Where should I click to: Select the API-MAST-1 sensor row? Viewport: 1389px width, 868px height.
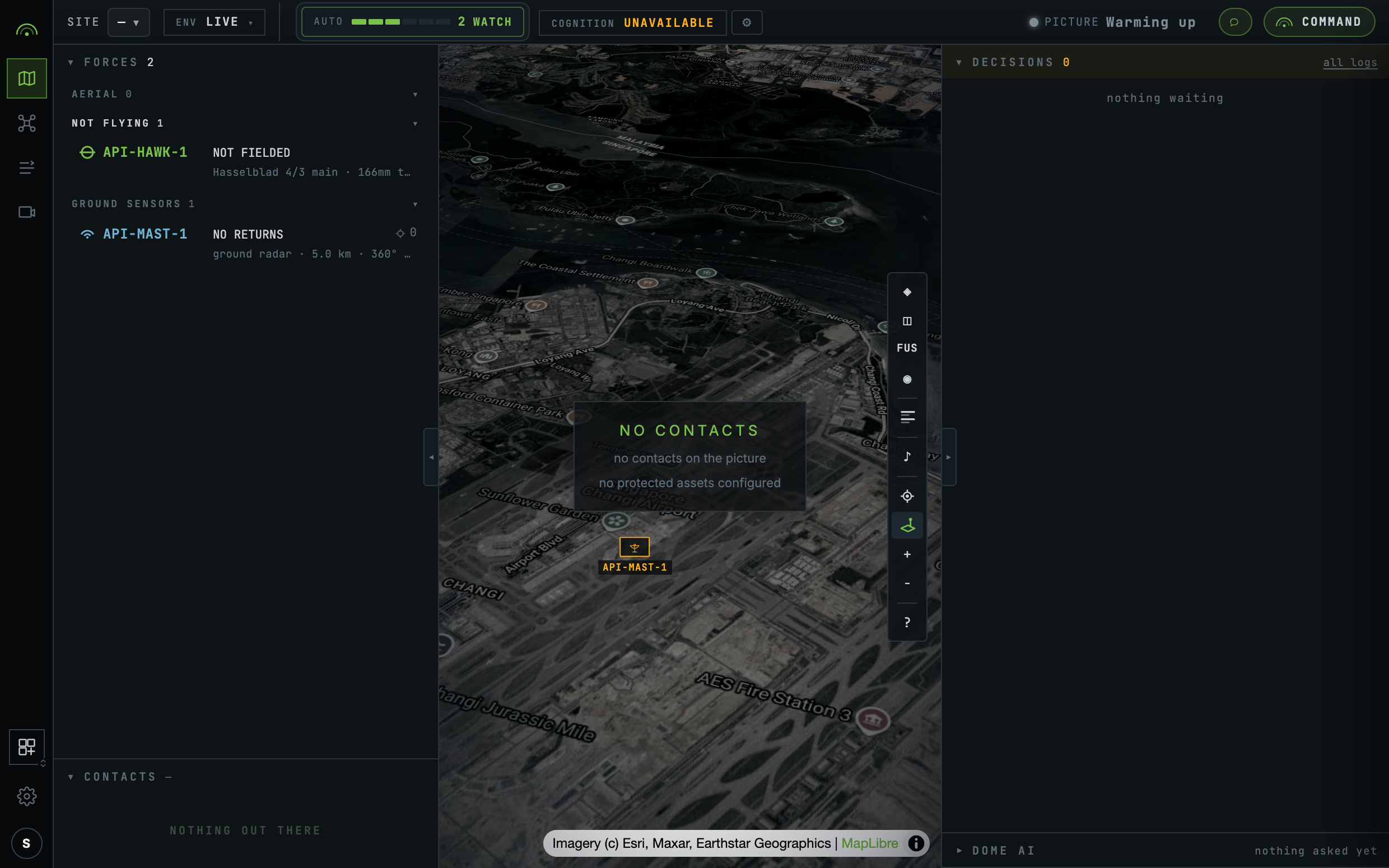[246, 244]
